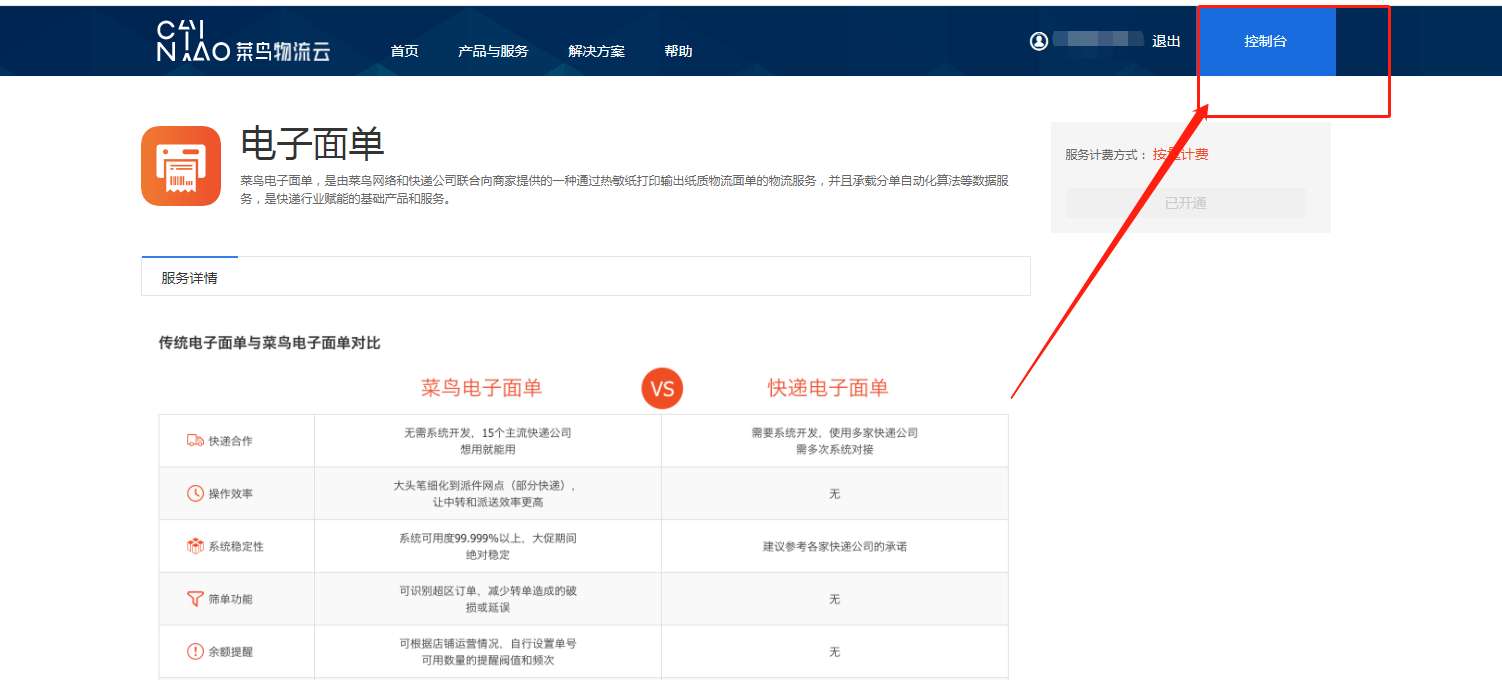Image resolution: width=1502 pixels, height=680 pixels.
Task: Click the 快递电子面单 column heading
Action: point(828,388)
